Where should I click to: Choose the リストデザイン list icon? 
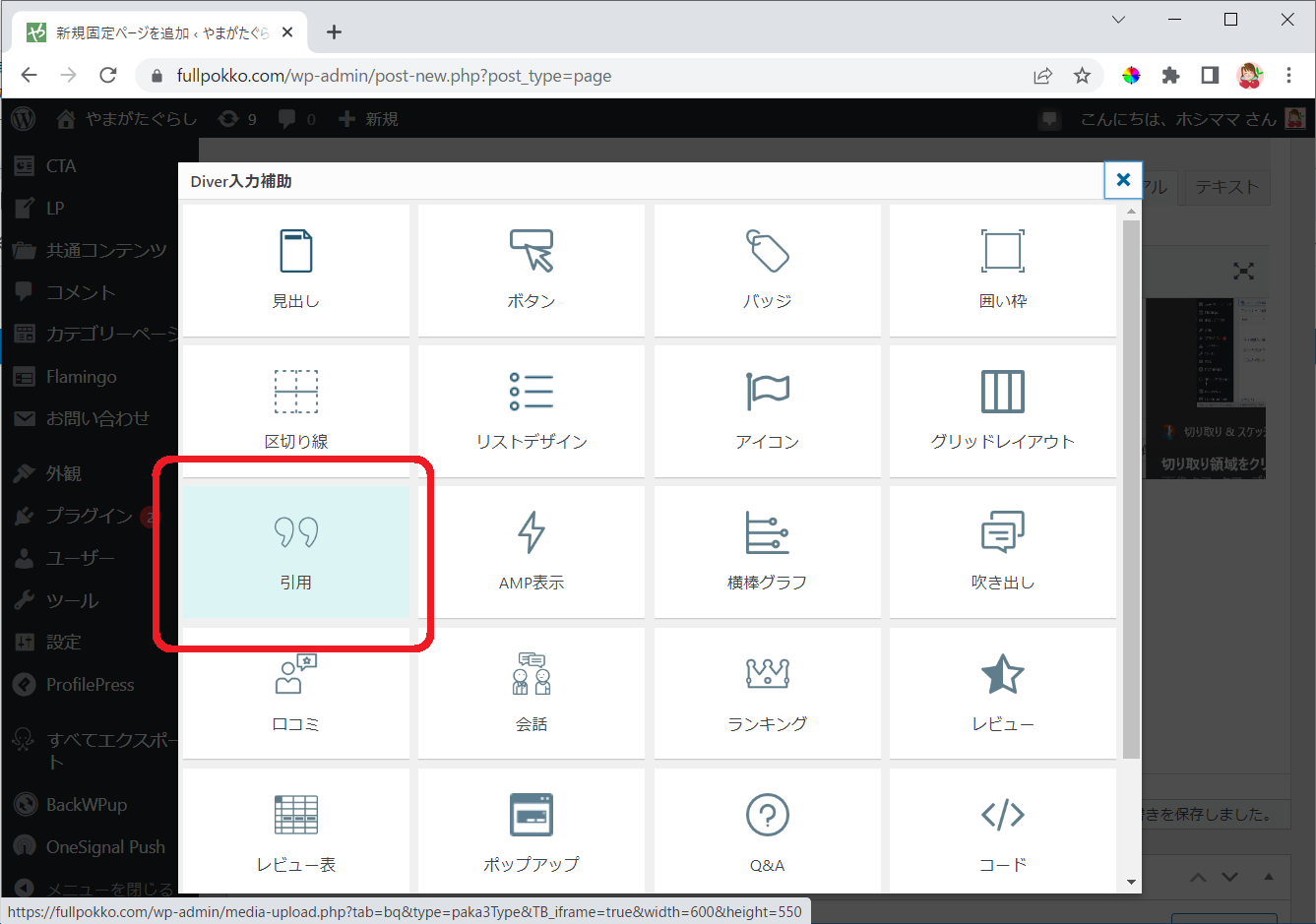click(532, 393)
